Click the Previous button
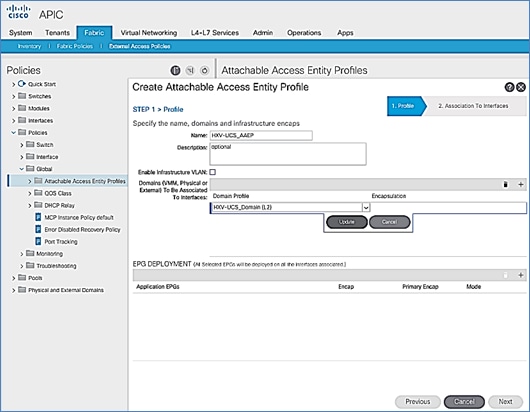Image resolution: width=530 pixels, height=412 pixels. [418, 402]
